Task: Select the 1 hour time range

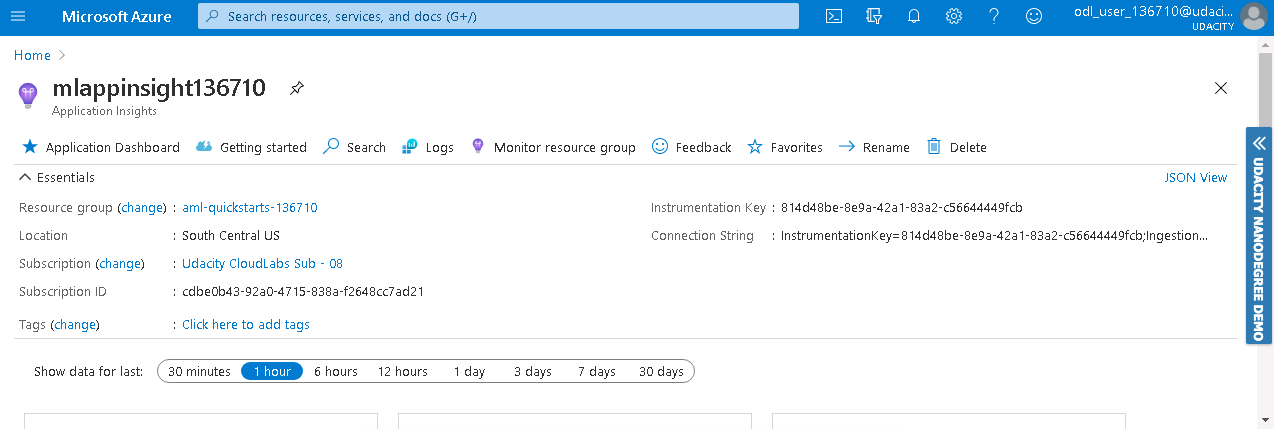Action: coord(272,371)
